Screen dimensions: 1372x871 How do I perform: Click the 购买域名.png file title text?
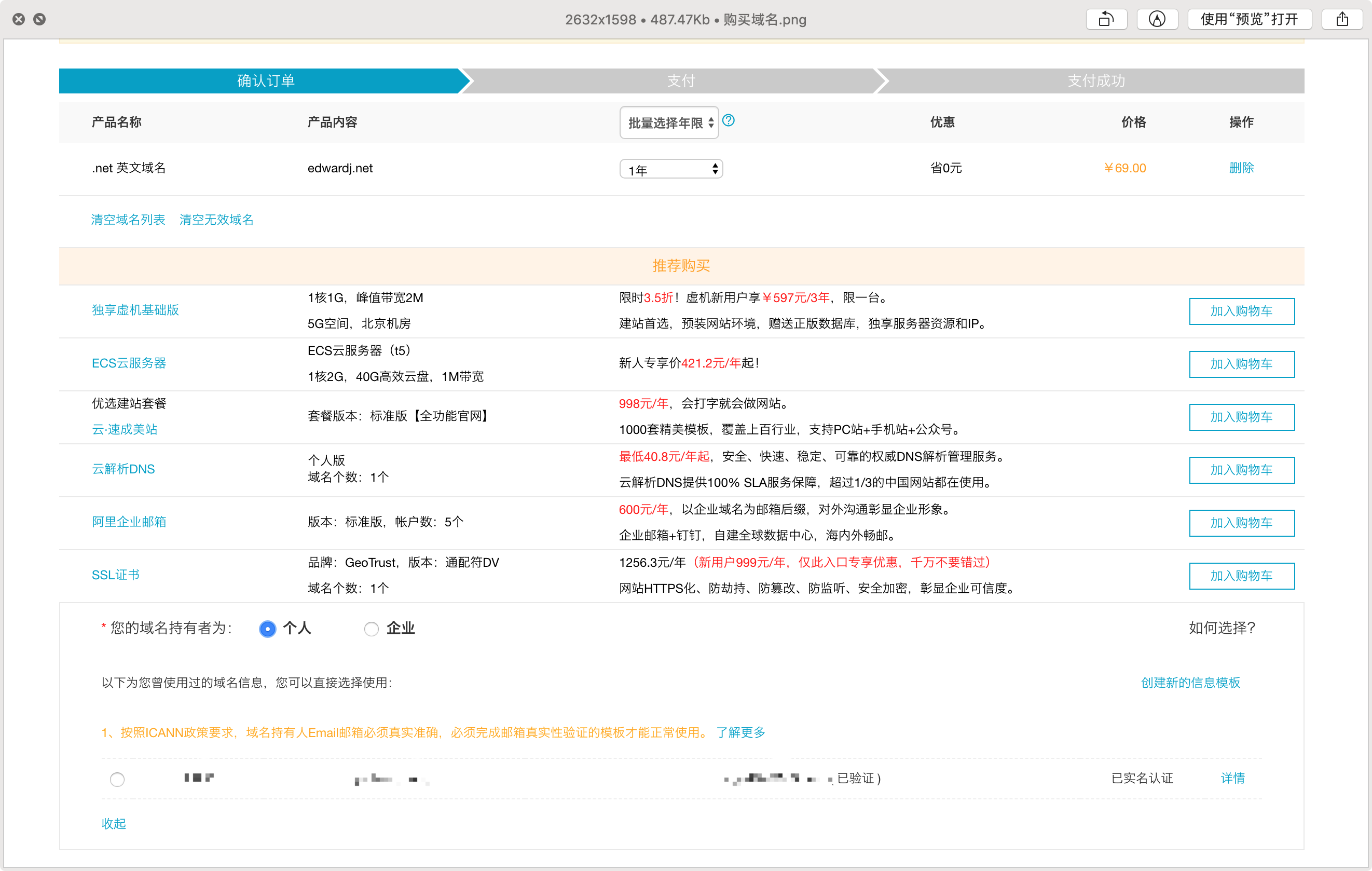(765, 19)
